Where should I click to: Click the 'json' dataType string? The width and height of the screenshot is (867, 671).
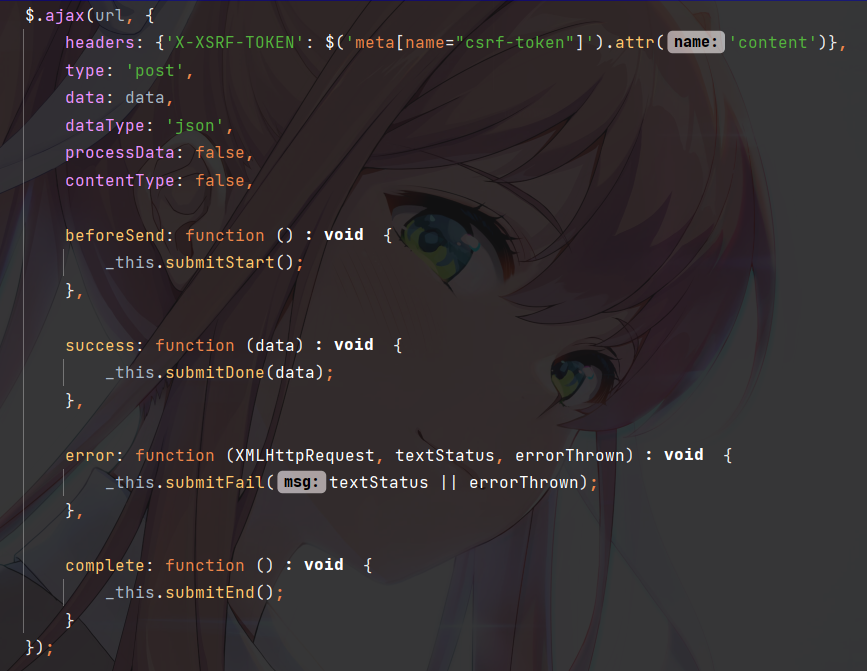(x=195, y=125)
